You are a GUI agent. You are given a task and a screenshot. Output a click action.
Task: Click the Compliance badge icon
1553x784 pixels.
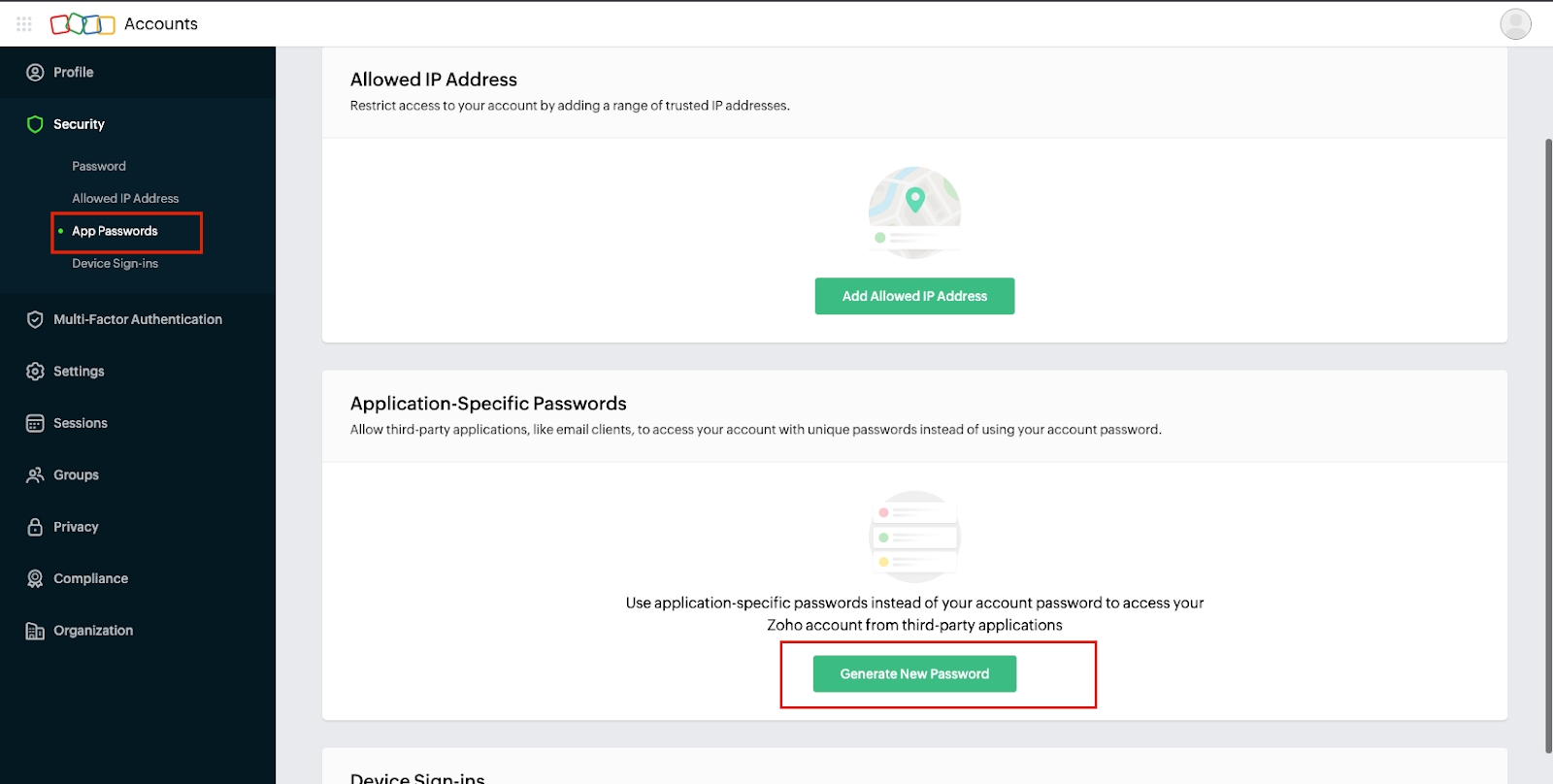tap(35, 578)
